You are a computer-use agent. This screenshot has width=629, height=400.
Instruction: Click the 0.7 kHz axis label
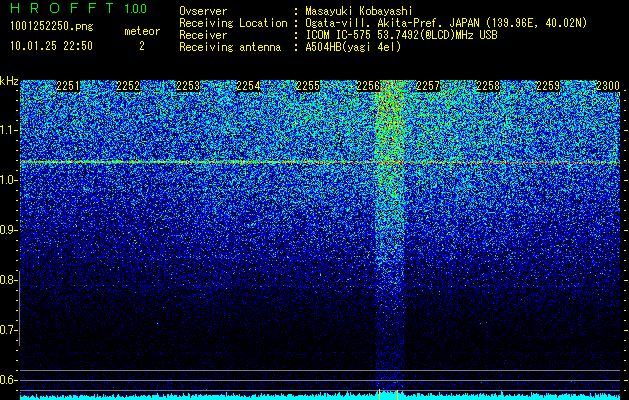tap(8, 330)
